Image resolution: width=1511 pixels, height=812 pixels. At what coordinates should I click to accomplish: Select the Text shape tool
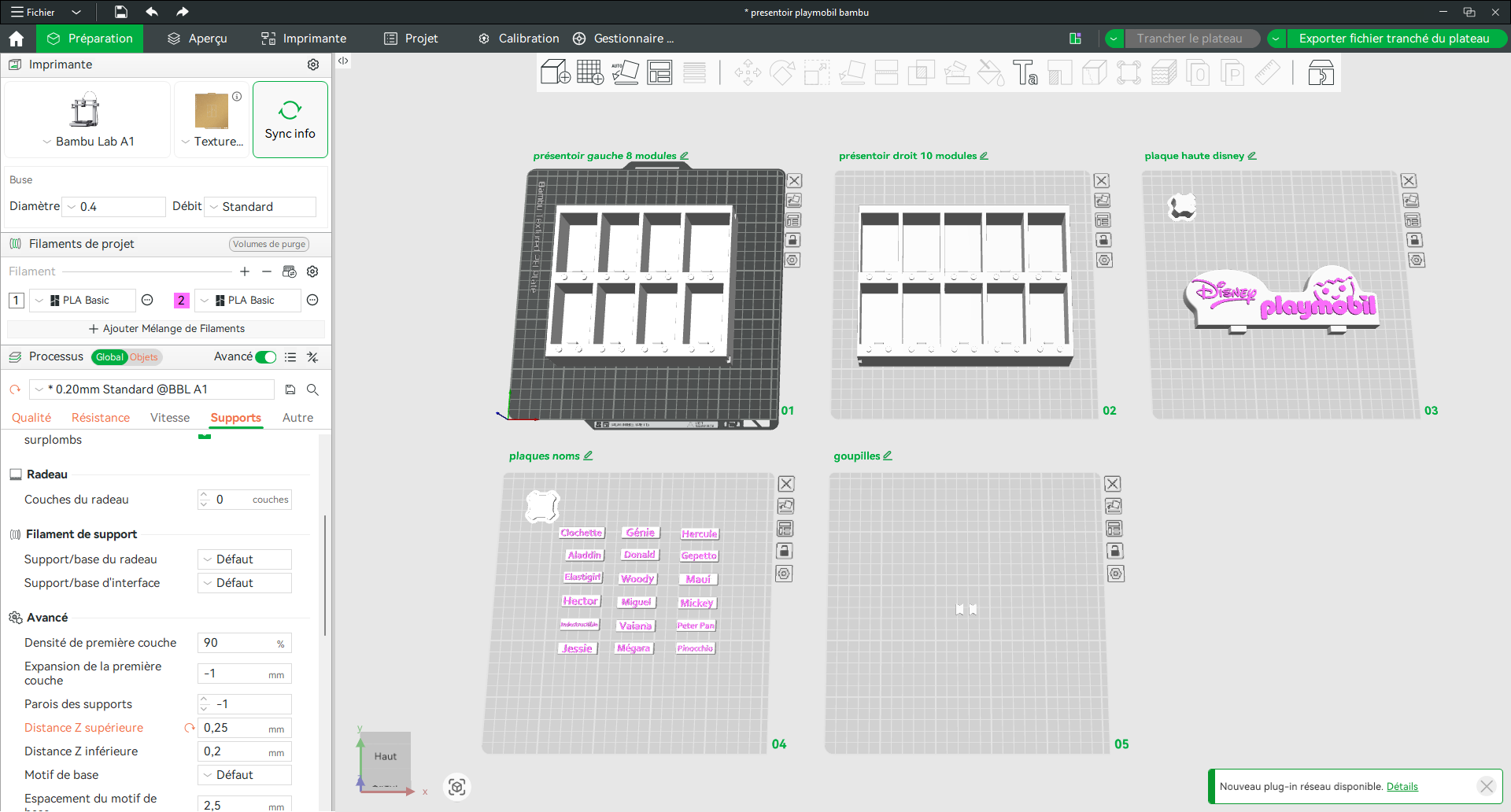tap(1025, 72)
